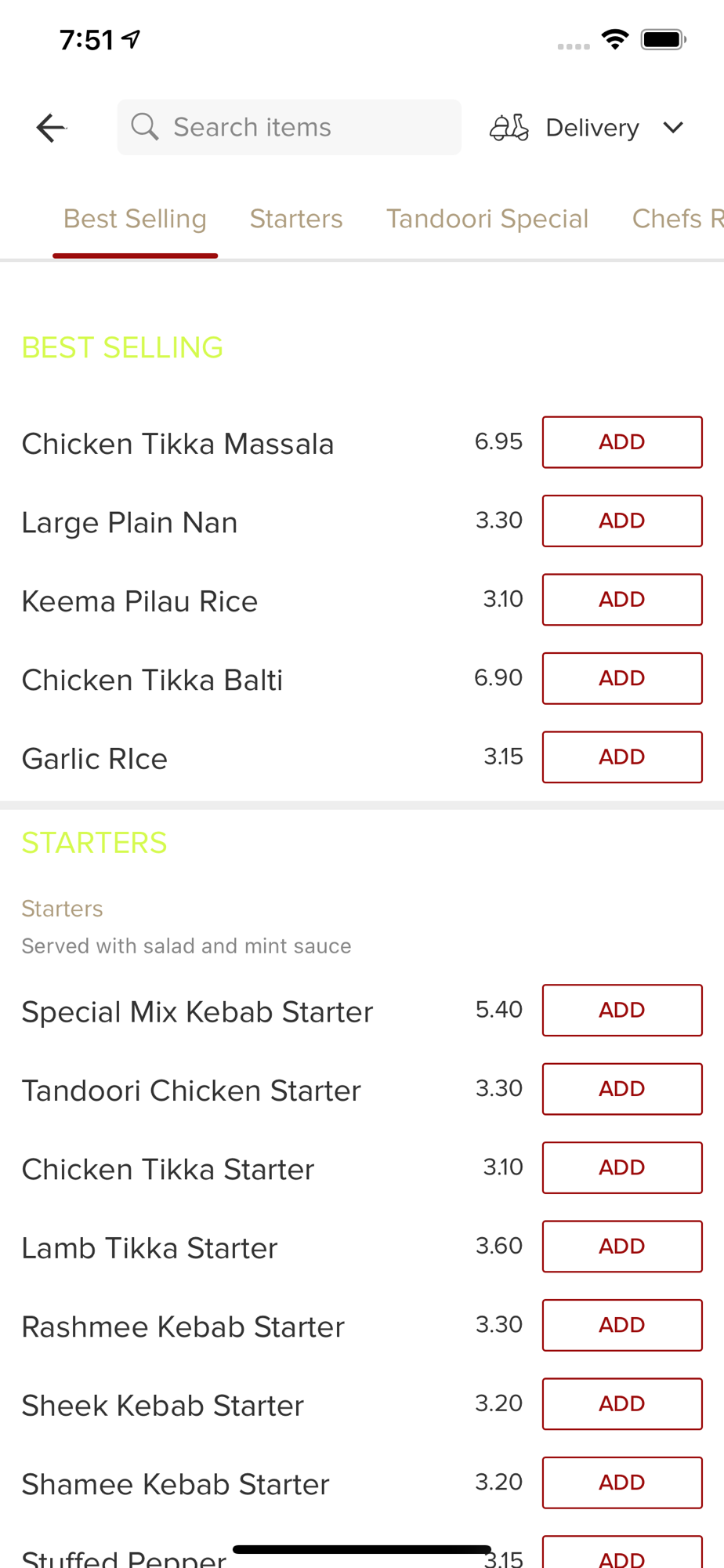Image resolution: width=724 pixels, height=1568 pixels.
Task: Tap the location arrow icon
Action: (131, 38)
